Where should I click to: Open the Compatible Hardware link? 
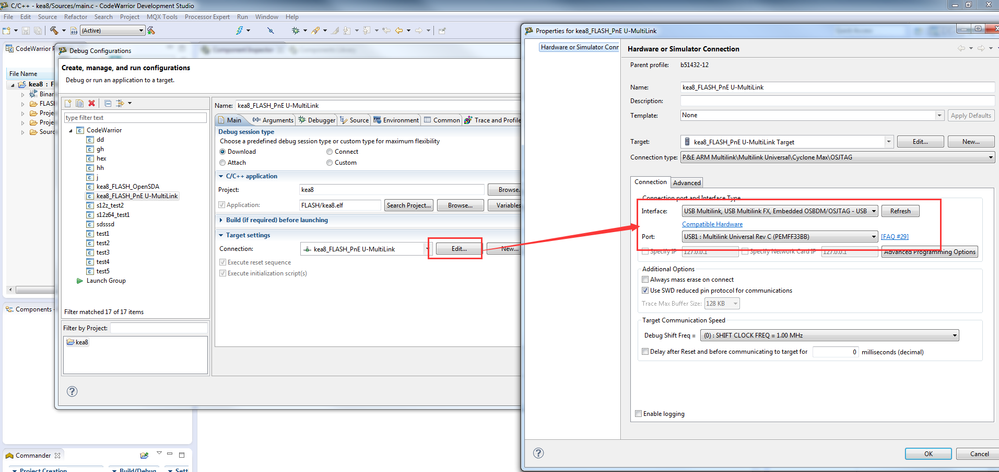(x=712, y=224)
